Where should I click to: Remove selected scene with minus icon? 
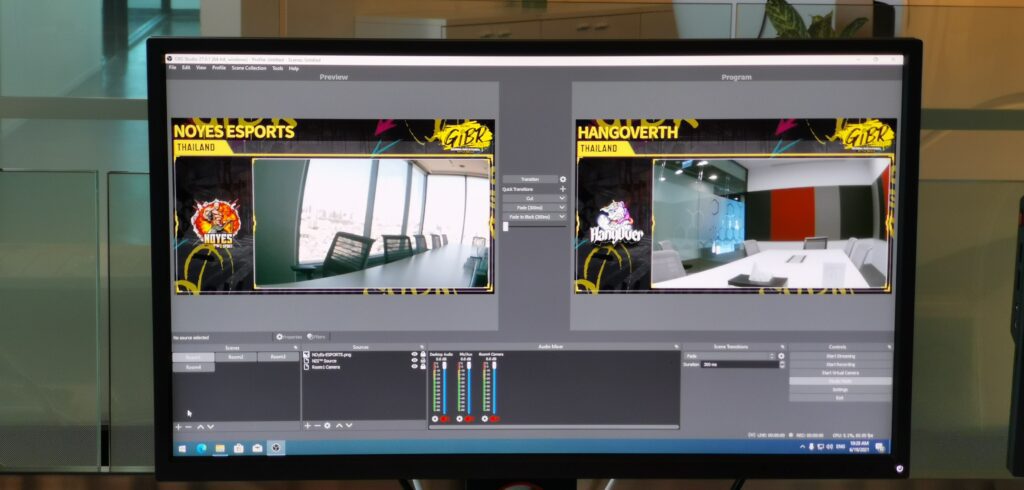(x=189, y=427)
